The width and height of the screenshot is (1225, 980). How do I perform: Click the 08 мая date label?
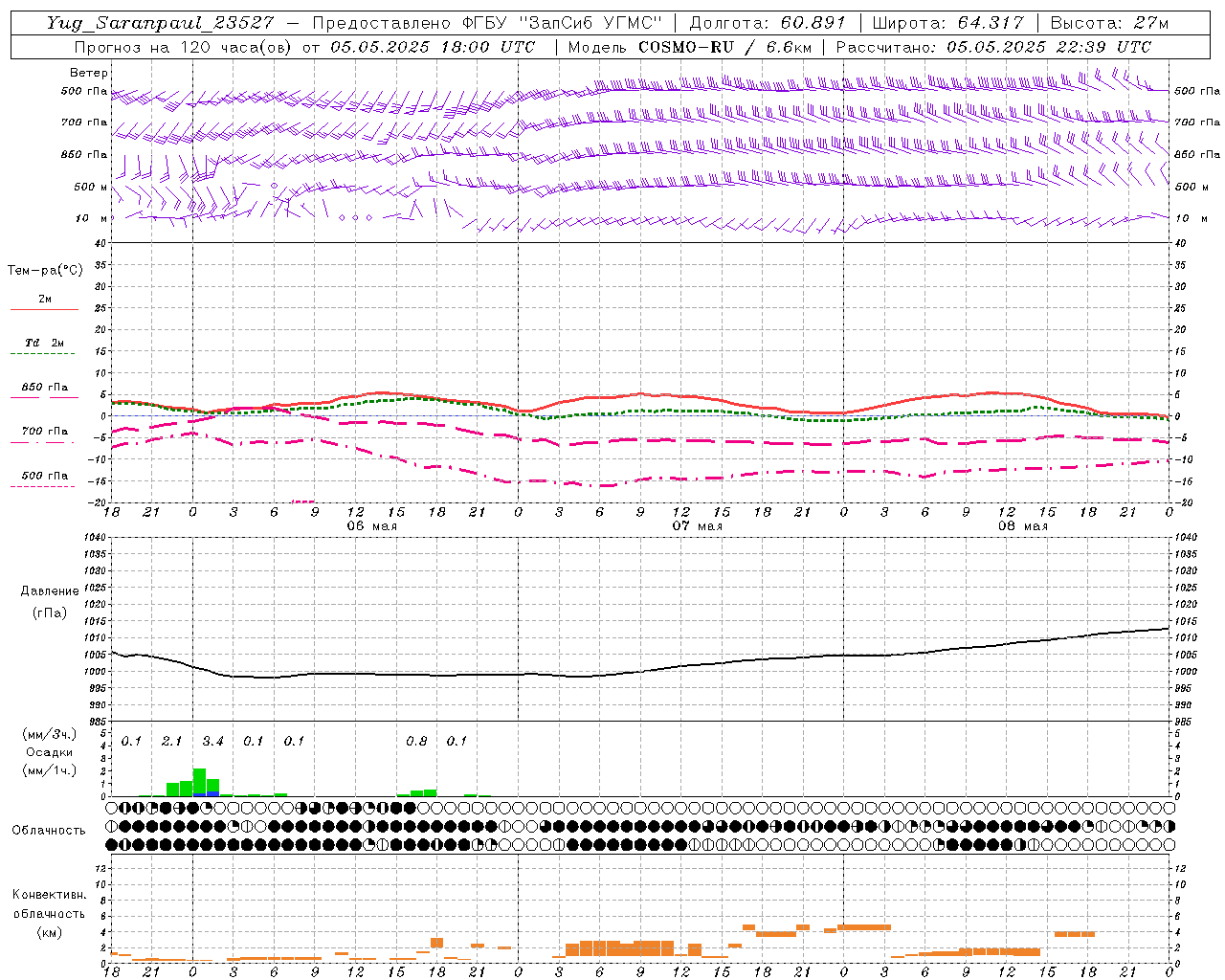coord(1022,526)
